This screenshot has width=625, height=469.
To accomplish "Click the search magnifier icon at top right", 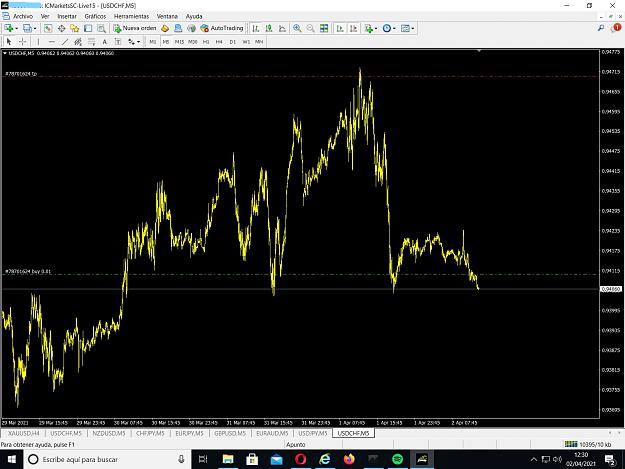I will [x=601, y=28].
